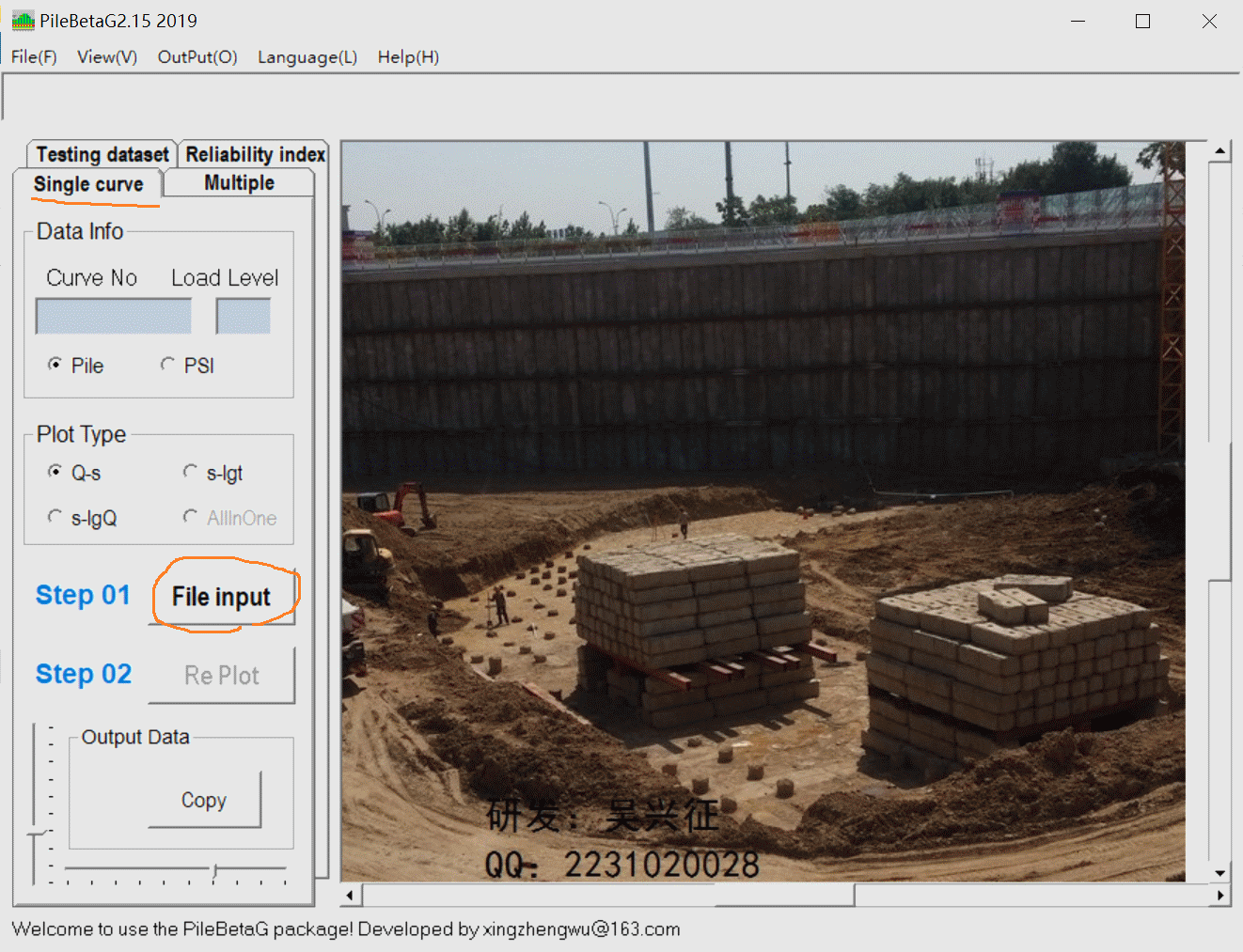Click the File input button
The height and width of the screenshot is (952, 1243).
pyautogui.click(x=222, y=597)
